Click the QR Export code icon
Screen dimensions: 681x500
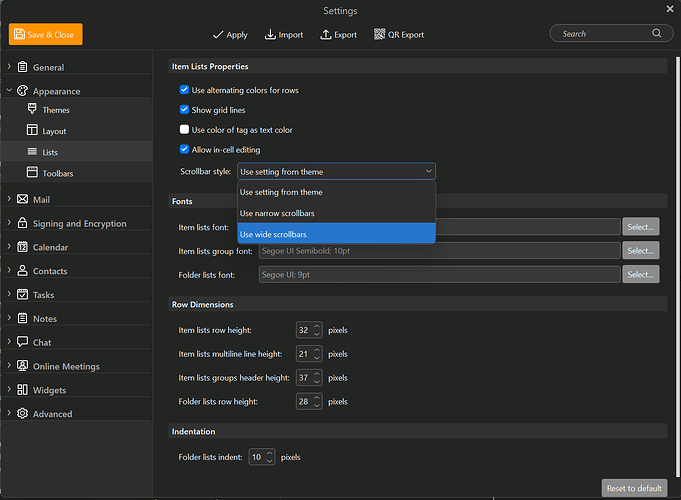(x=380, y=34)
